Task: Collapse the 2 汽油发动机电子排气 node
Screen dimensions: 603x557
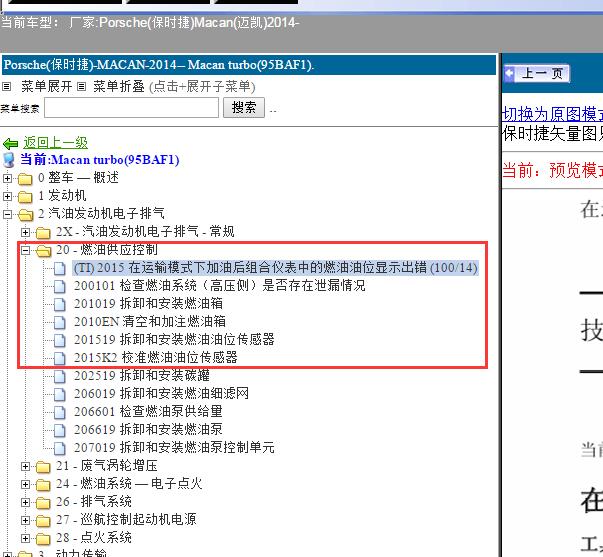Action: (x=7, y=214)
